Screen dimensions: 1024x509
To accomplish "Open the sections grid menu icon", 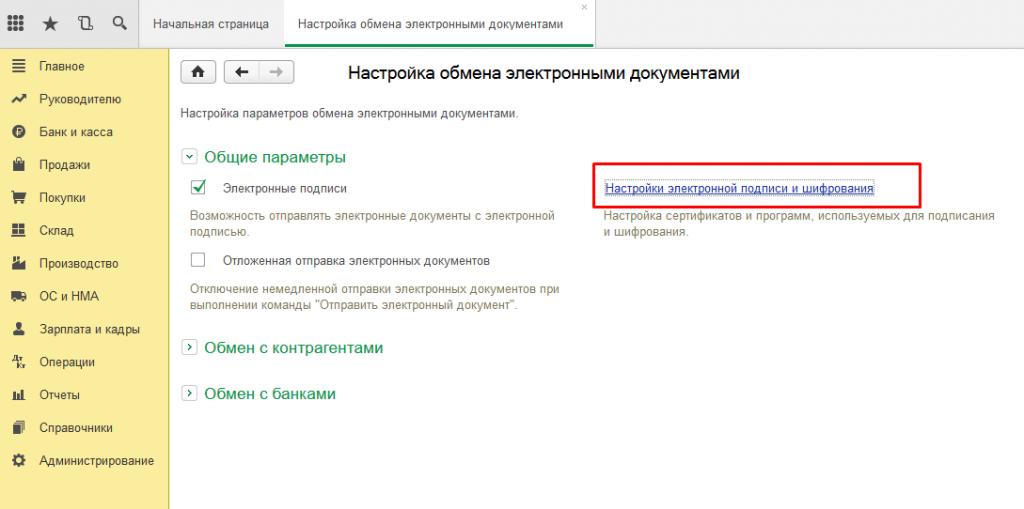I will point(16,22).
